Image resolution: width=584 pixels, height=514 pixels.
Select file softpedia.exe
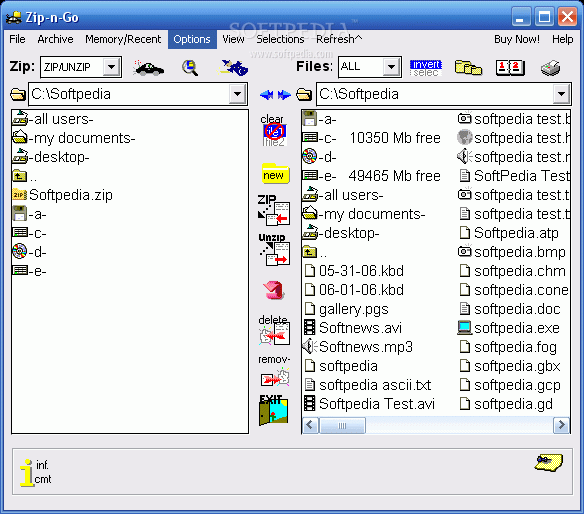pos(509,328)
